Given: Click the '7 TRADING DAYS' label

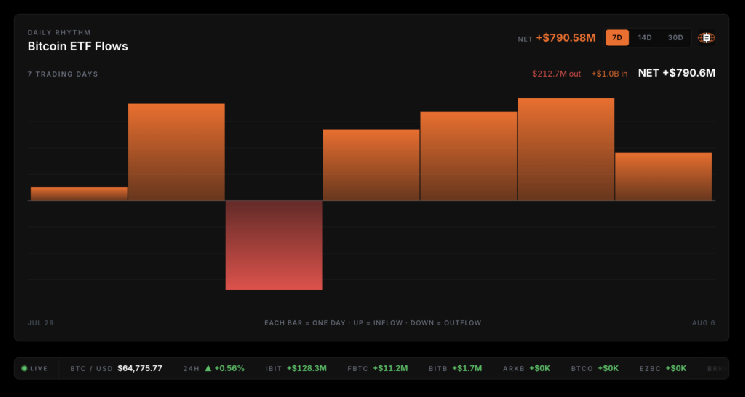Looking at the screenshot, I should (63, 74).
